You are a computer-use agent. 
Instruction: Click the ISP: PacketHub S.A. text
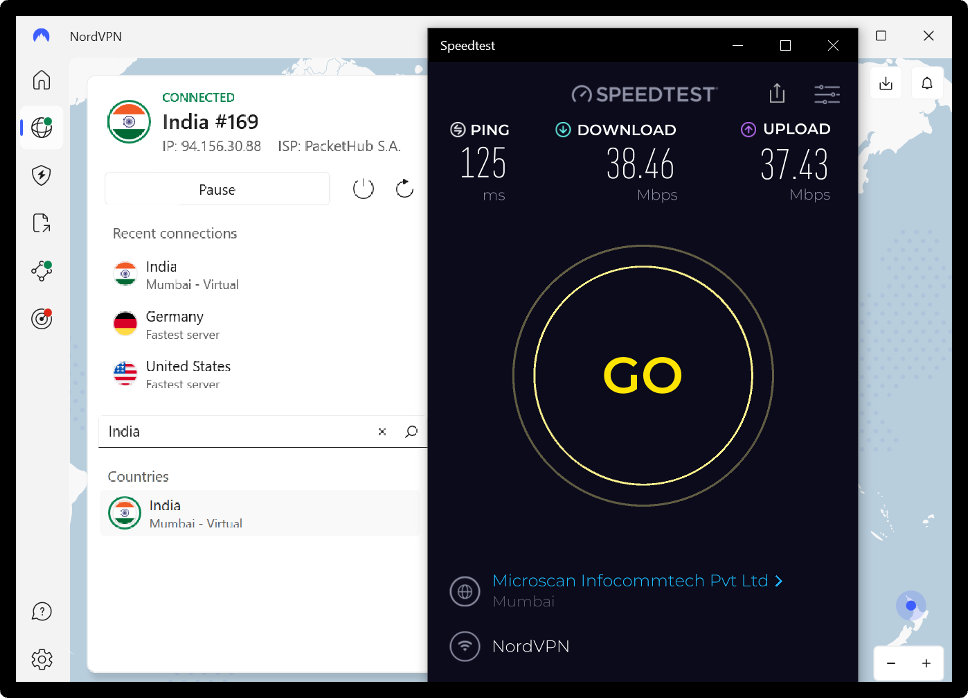tap(339, 146)
